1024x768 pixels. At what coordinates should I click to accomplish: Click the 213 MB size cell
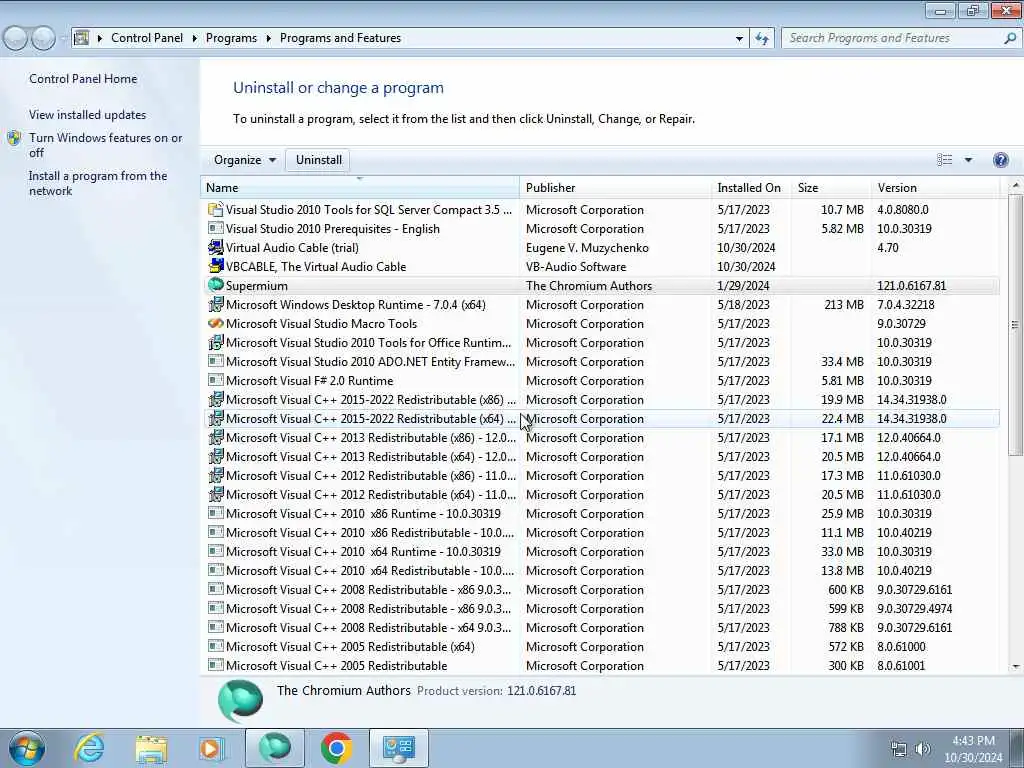[x=844, y=304]
